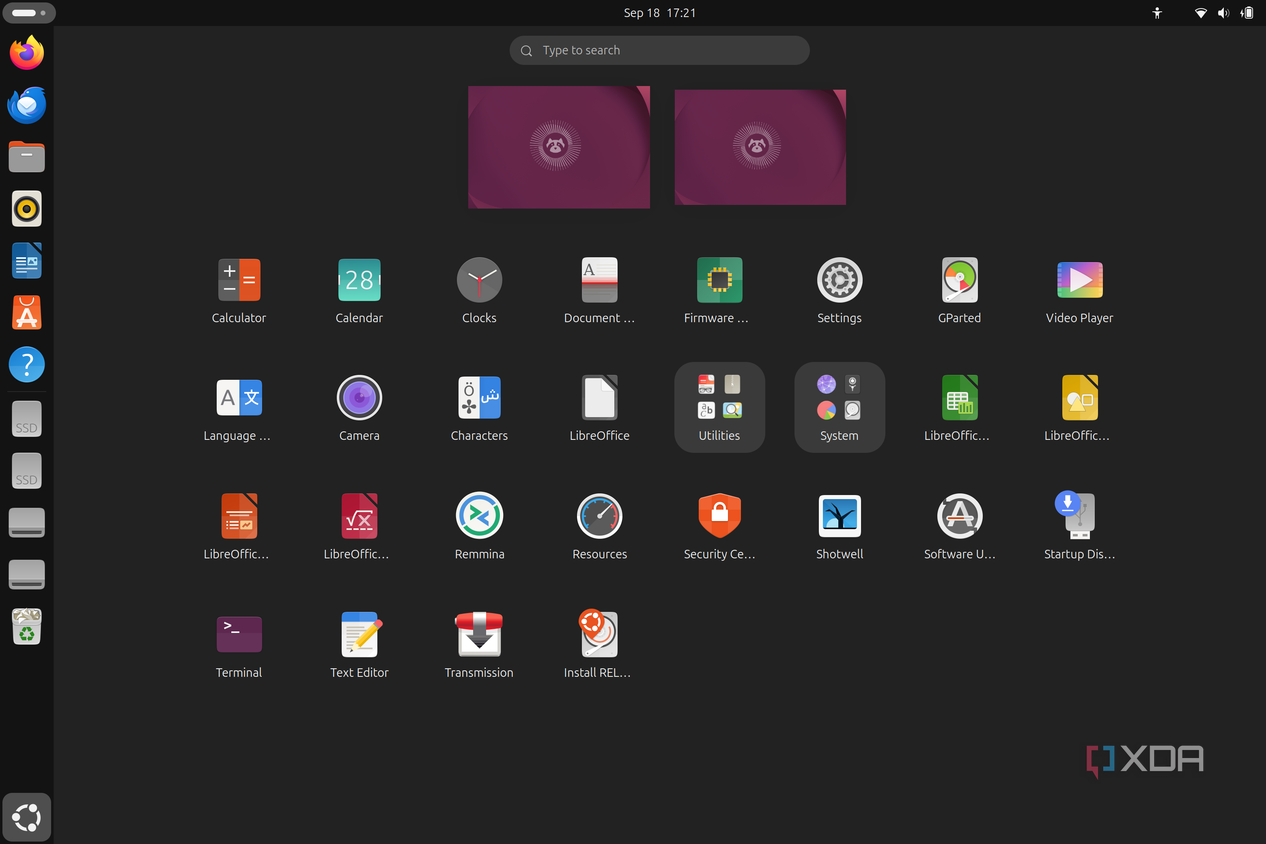Open the System app folder
1266x844 pixels.
(839, 407)
